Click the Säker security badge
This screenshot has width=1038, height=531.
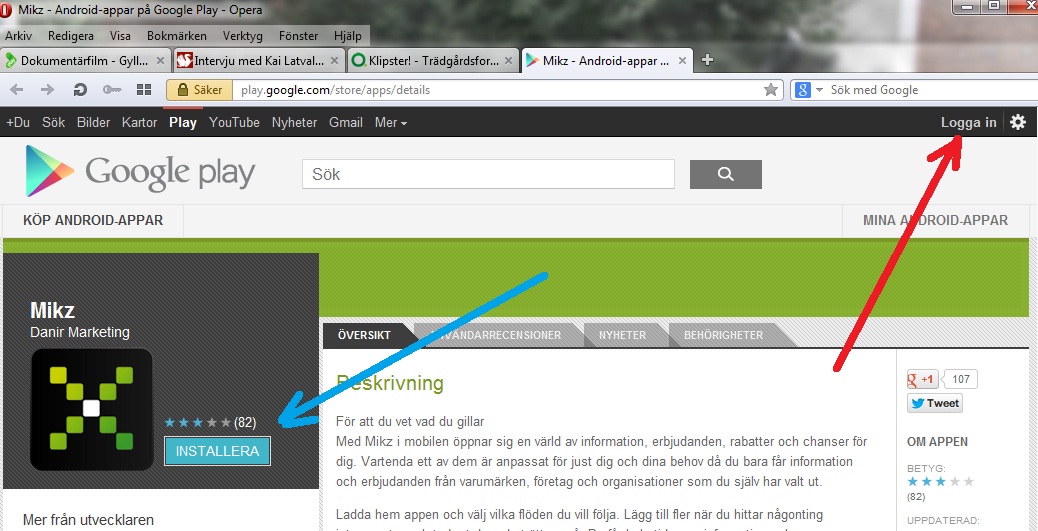pos(199,90)
